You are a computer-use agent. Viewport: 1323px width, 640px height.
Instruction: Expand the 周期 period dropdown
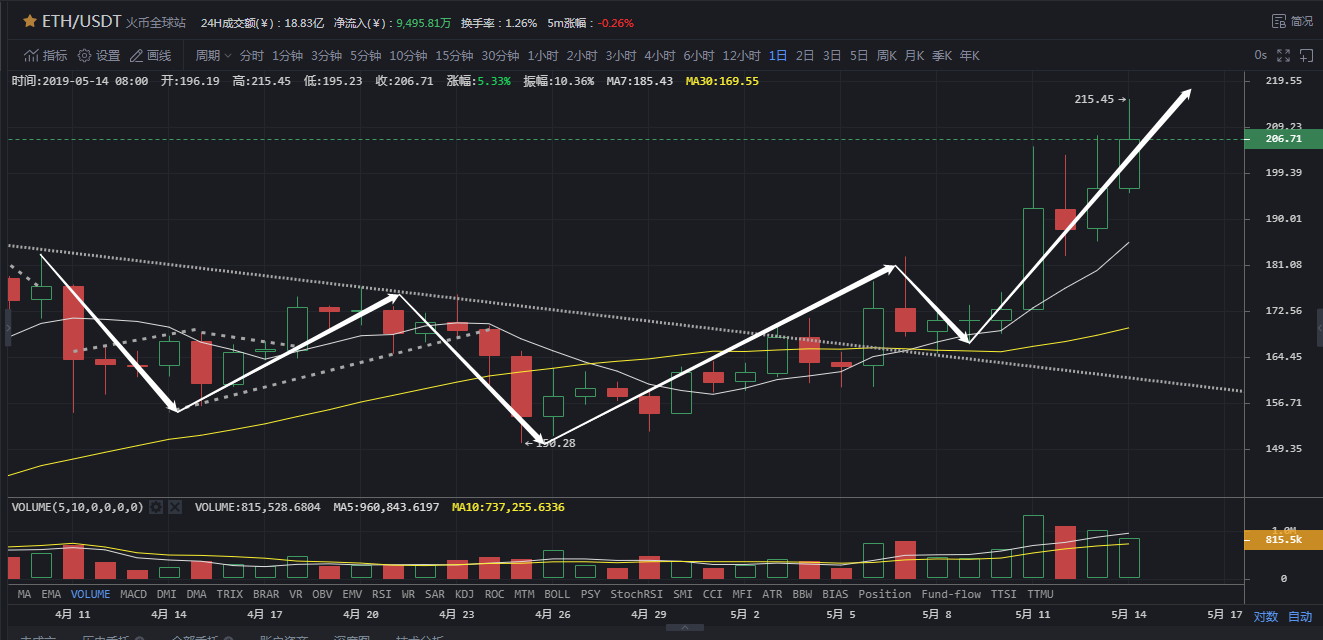coord(213,56)
